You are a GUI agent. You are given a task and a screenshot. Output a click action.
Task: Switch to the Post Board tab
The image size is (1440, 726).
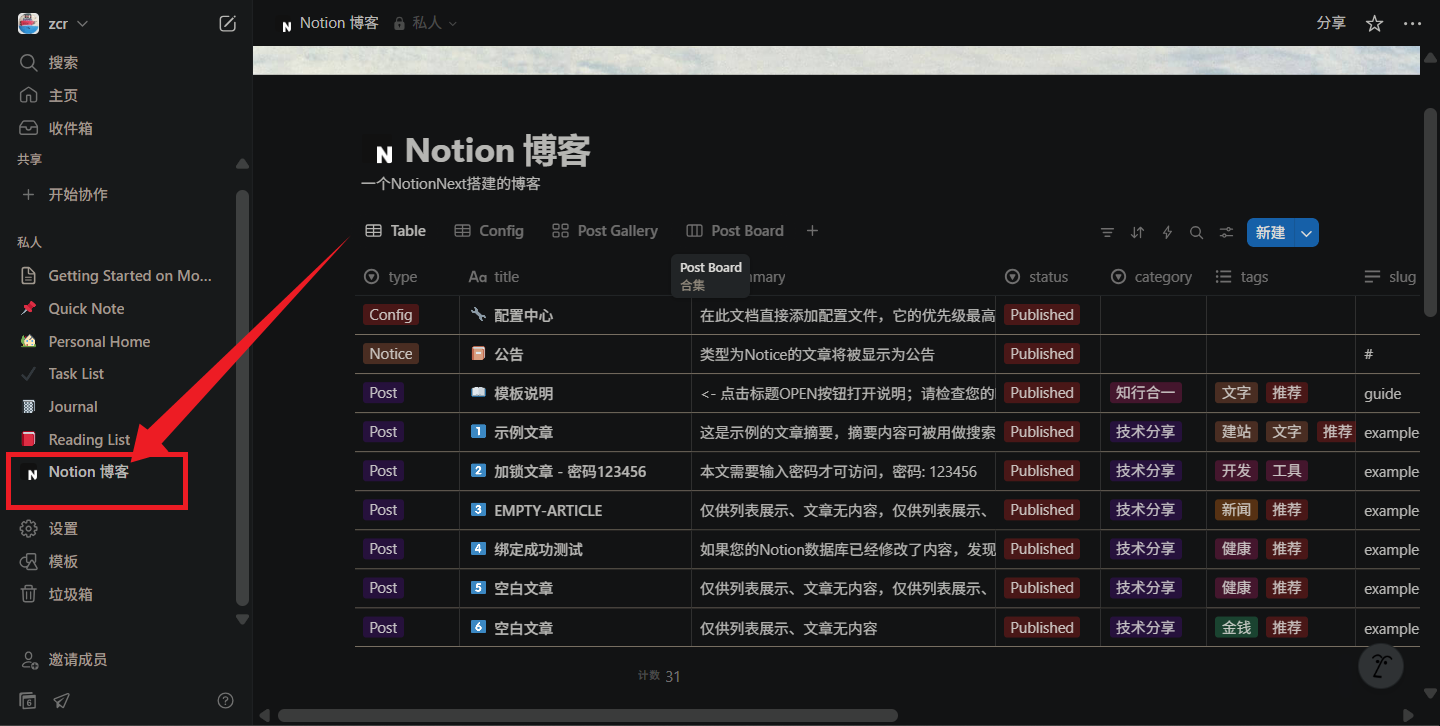[x=735, y=231]
